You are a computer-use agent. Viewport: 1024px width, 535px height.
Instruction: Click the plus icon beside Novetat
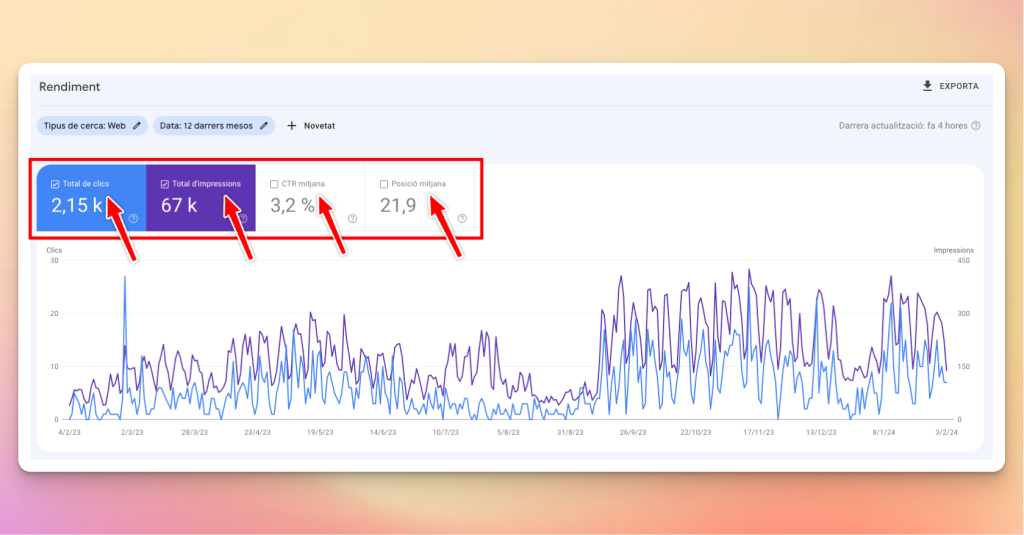click(292, 126)
